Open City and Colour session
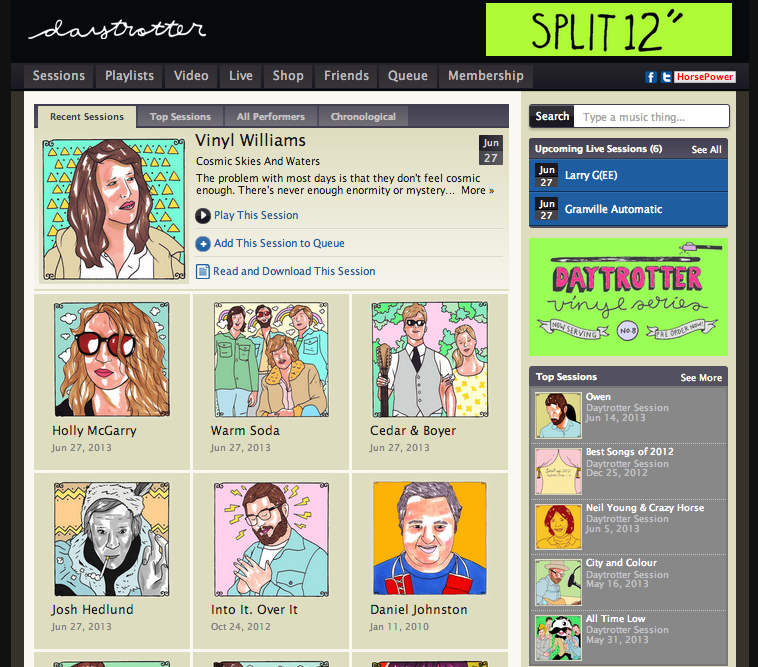 [x=621, y=563]
